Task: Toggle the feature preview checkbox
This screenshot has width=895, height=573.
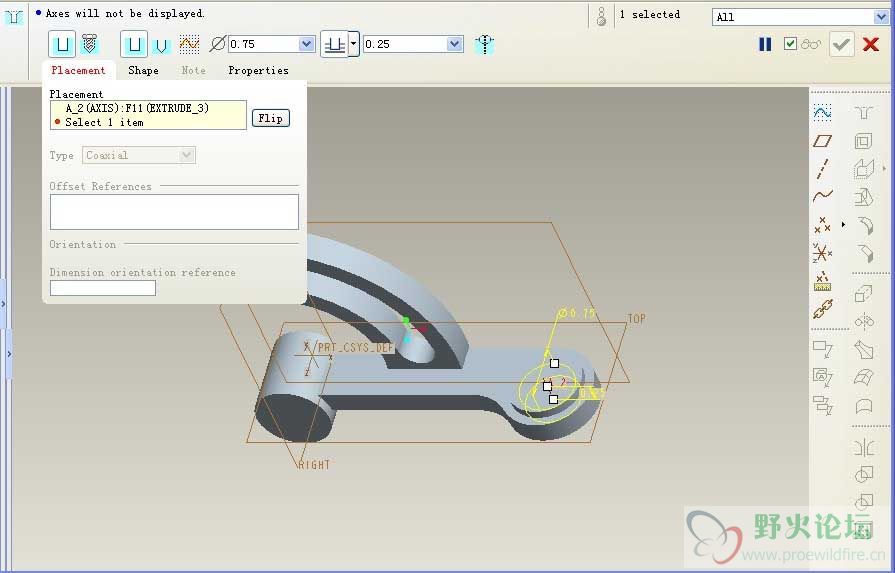Action: (790, 43)
